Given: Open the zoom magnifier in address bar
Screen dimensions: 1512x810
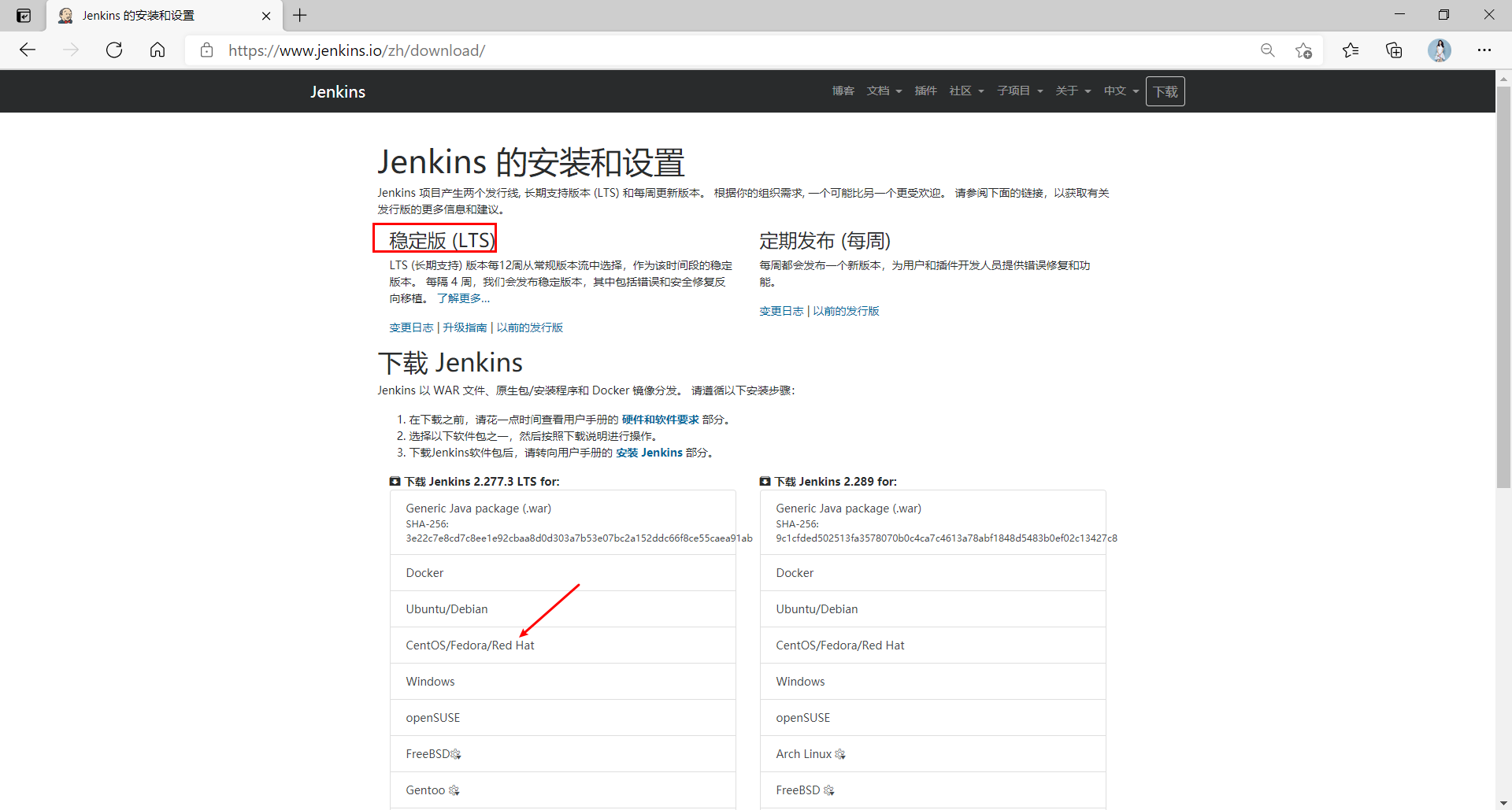Looking at the screenshot, I should pyautogui.click(x=1267, y=50).
